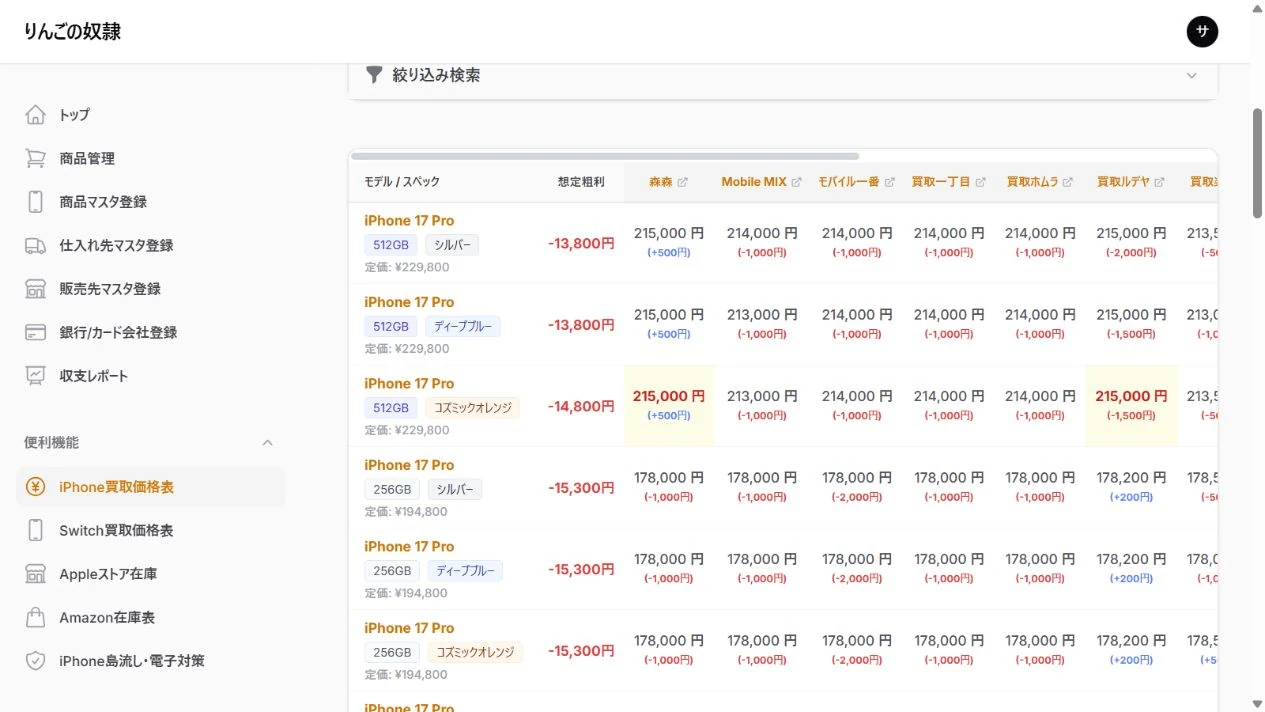The width and height of the screenshot is (1265, 712).
Task: Click the 買取ルデヤ store header link
Action: coord(1124,182)
